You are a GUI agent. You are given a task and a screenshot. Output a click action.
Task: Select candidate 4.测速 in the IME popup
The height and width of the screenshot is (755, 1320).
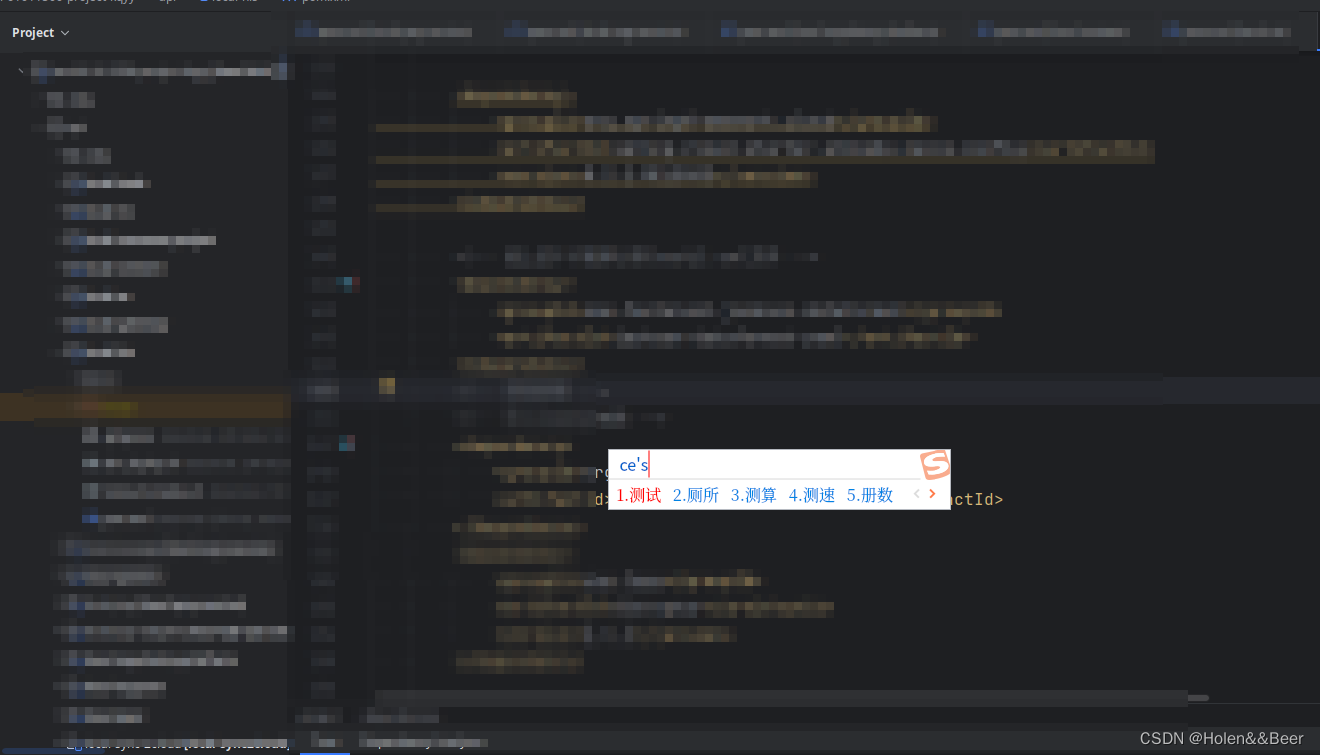click(x=812, y=495)
